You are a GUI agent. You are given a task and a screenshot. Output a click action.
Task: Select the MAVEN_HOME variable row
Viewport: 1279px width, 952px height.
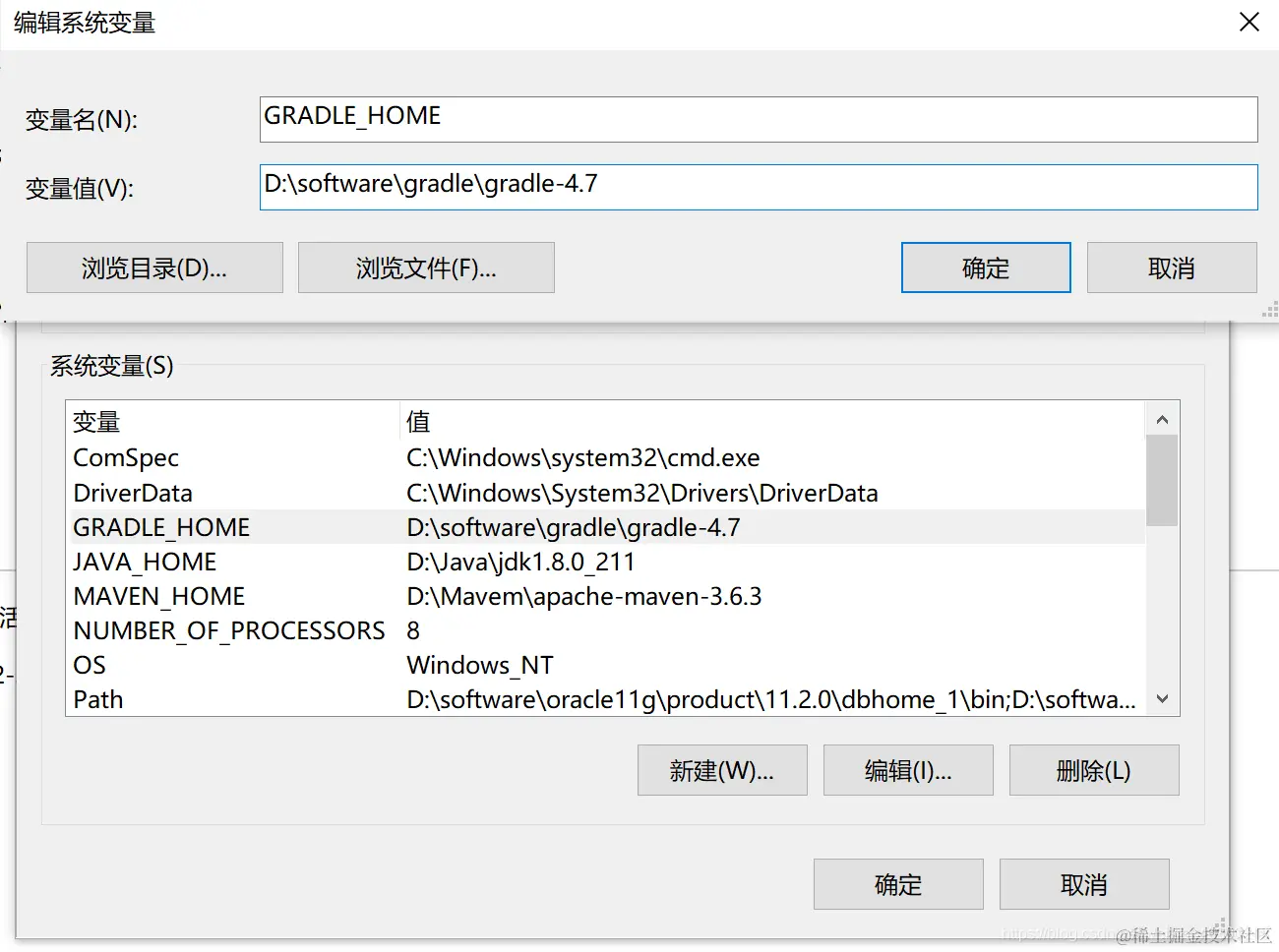[x=605, y=596]
